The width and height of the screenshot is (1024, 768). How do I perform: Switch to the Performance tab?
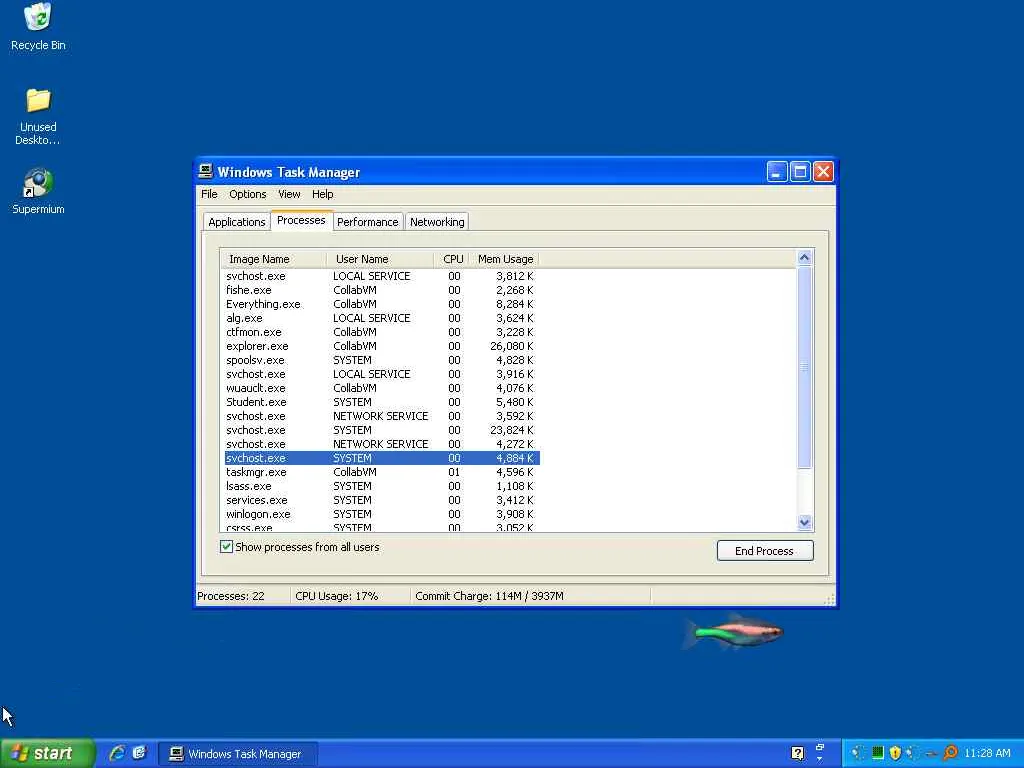coord(368,222)
